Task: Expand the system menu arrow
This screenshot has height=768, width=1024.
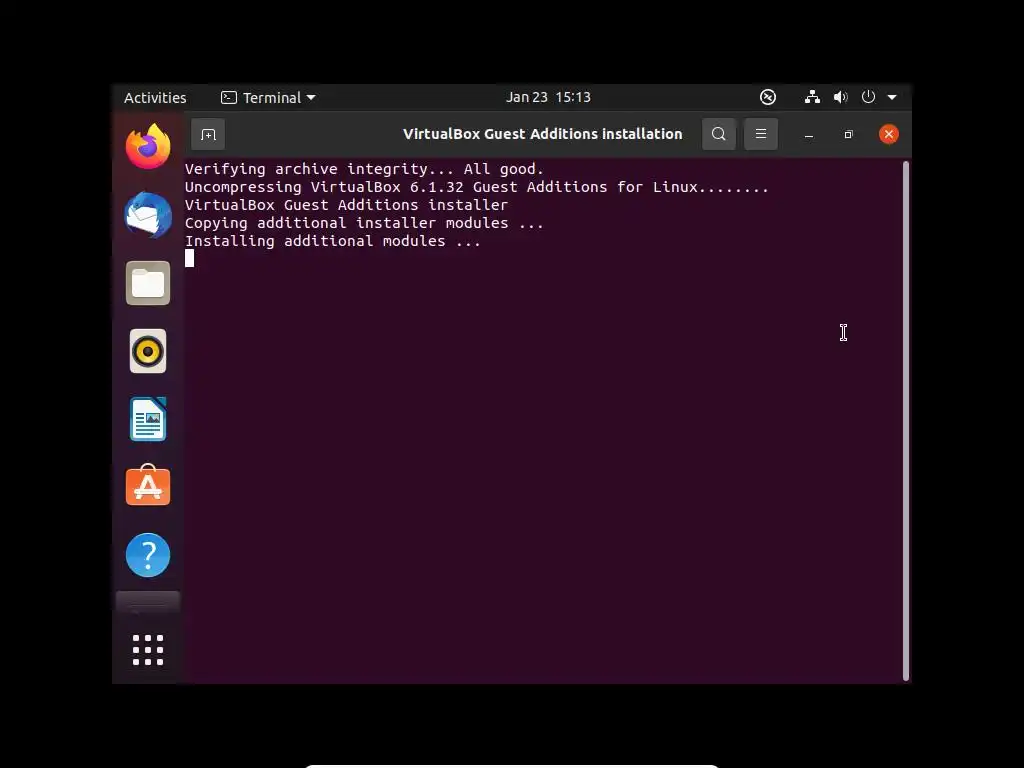Action: pyautogui.click(x=892, y=97)
